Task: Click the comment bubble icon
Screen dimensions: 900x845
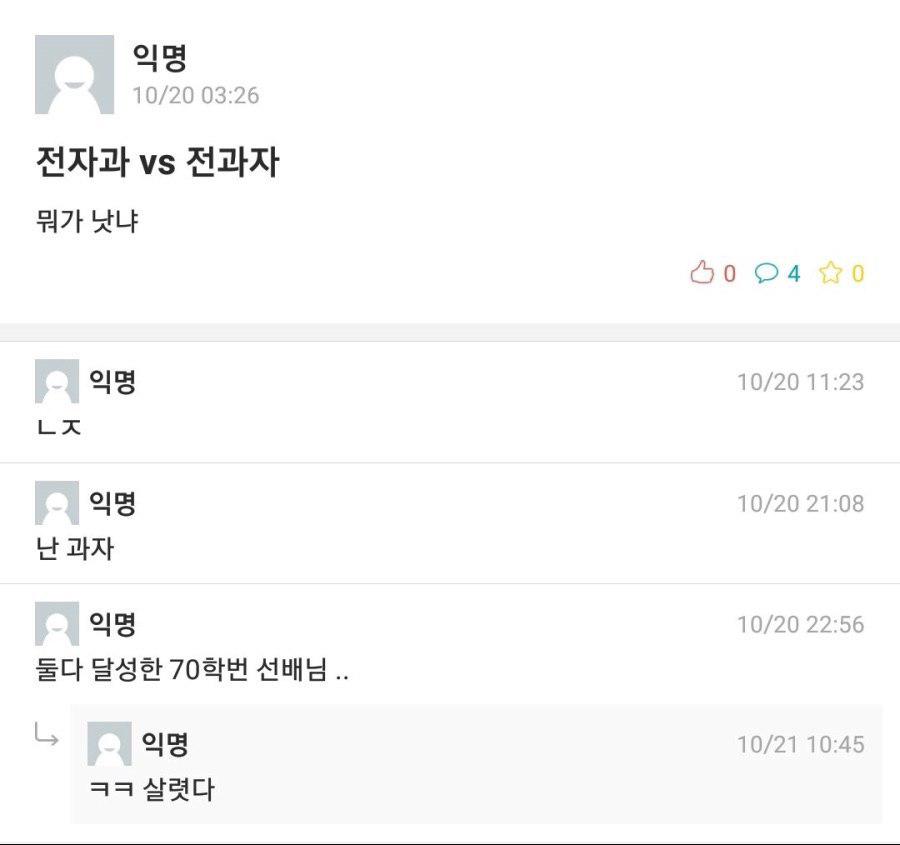Action: click(766, 273)
